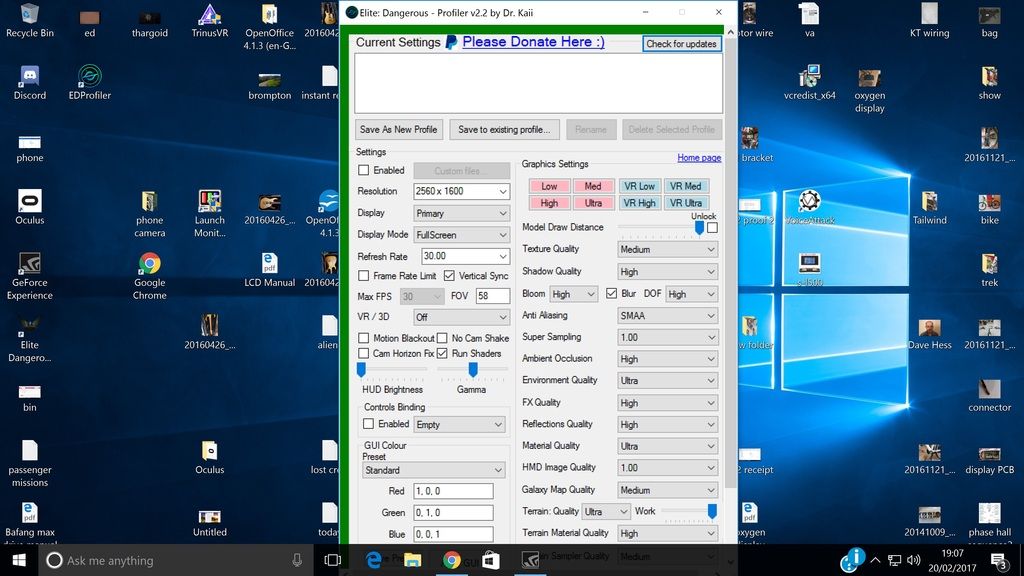Open the Refresh Rate dropdown
Screen dimensions: 1024x576
point(465,256)
